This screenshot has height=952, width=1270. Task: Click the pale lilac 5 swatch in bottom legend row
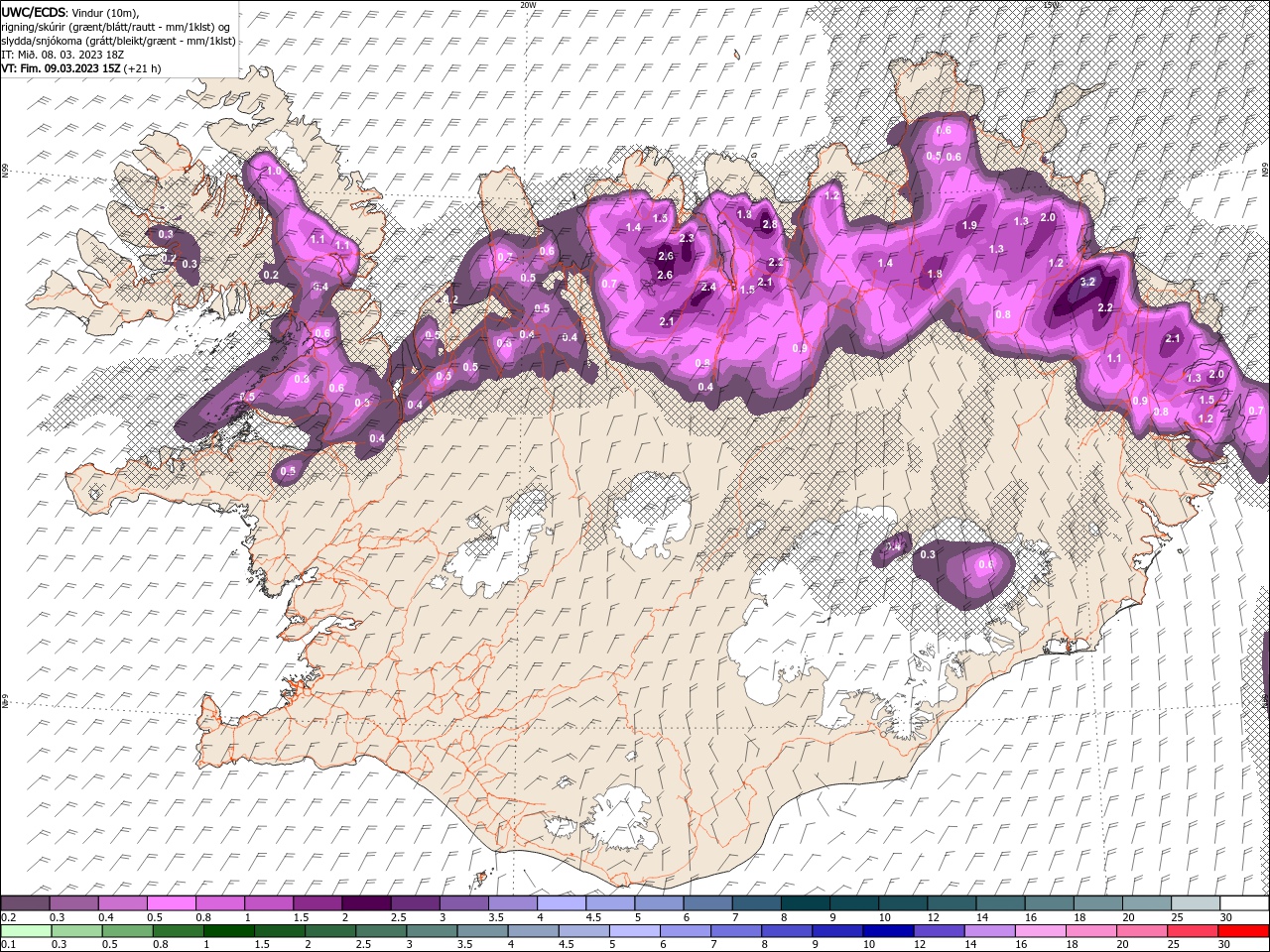click(x=634, y=931)
